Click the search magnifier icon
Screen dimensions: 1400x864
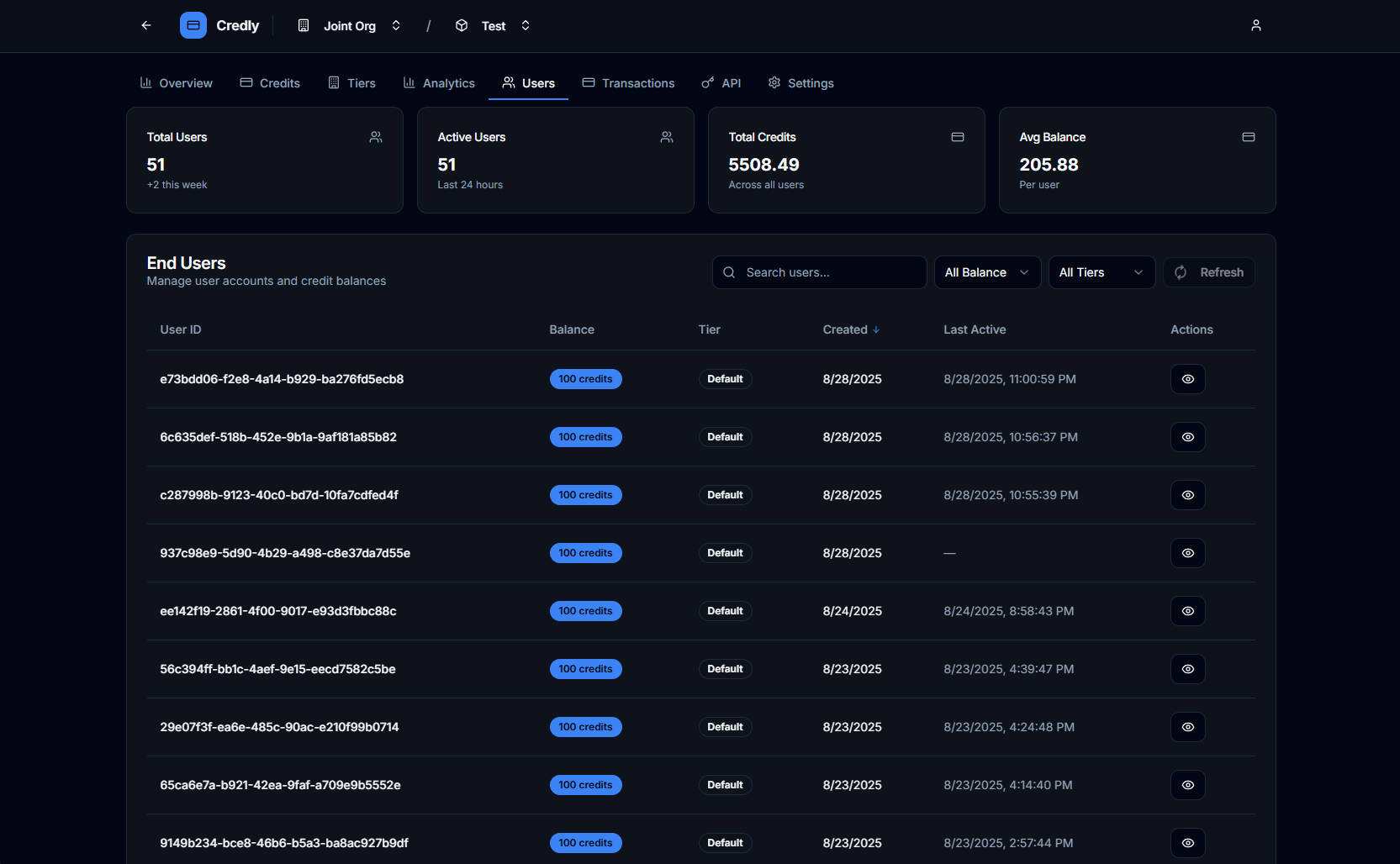pyautogui.click(x=729, y=272)
